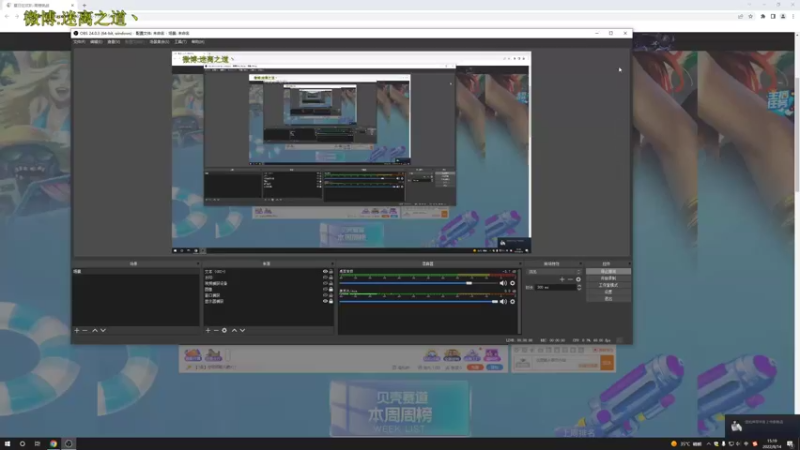Open the desktop audio gear settings
The width and height of the screenshot is (800, 450).
513,283
